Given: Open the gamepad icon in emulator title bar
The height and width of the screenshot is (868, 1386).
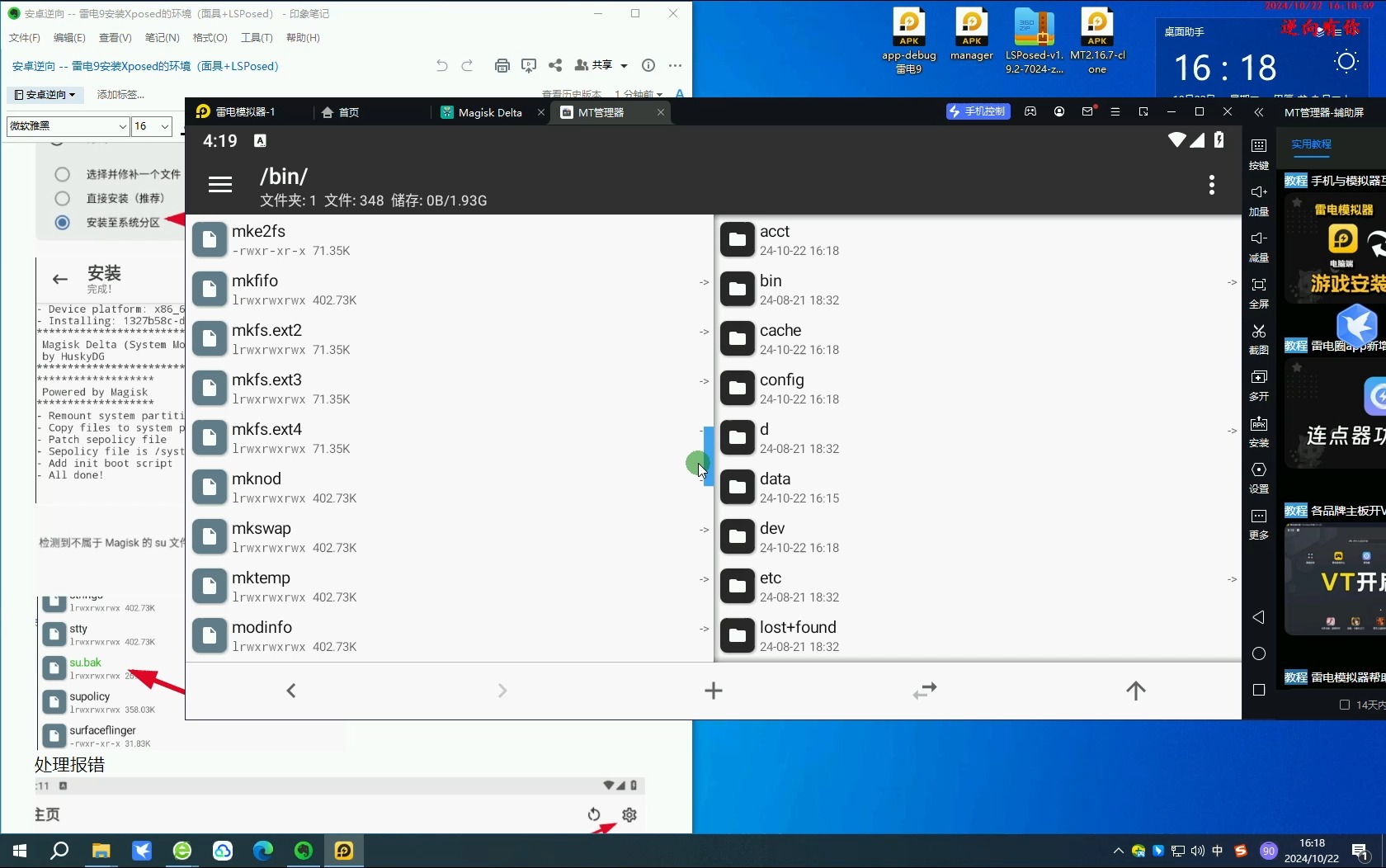Looking at the screenshot, I should [x=1030, y=111].
